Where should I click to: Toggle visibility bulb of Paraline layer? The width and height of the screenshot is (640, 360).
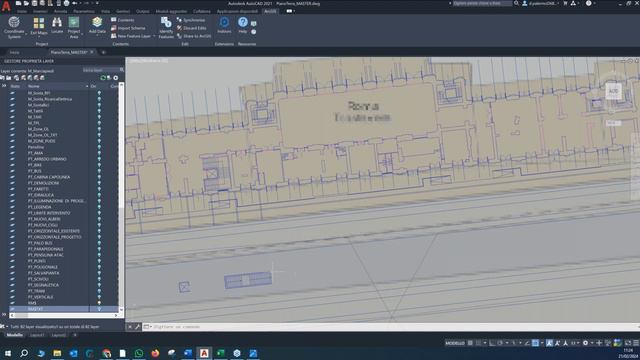point(99,147)
